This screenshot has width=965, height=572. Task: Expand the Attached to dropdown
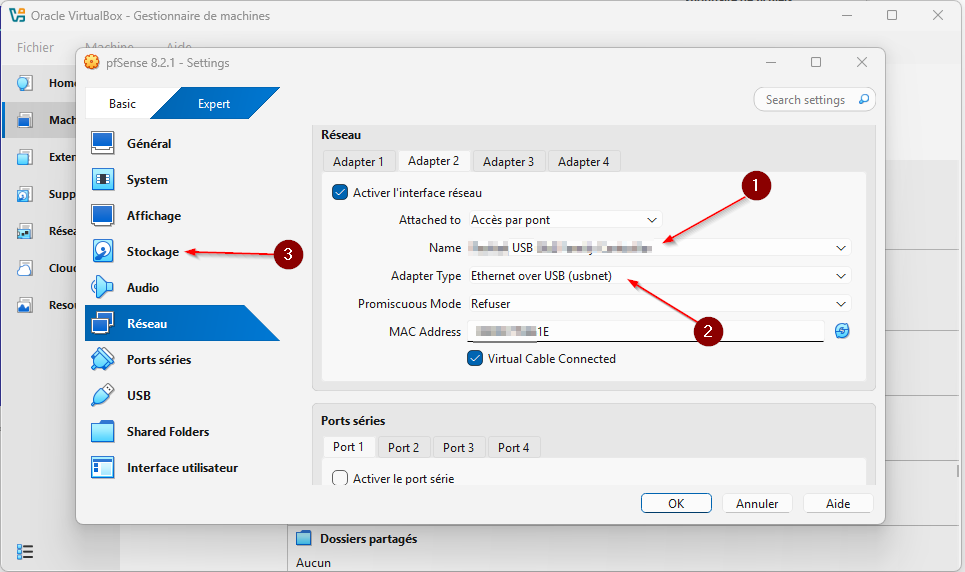(x=565, y=220)
